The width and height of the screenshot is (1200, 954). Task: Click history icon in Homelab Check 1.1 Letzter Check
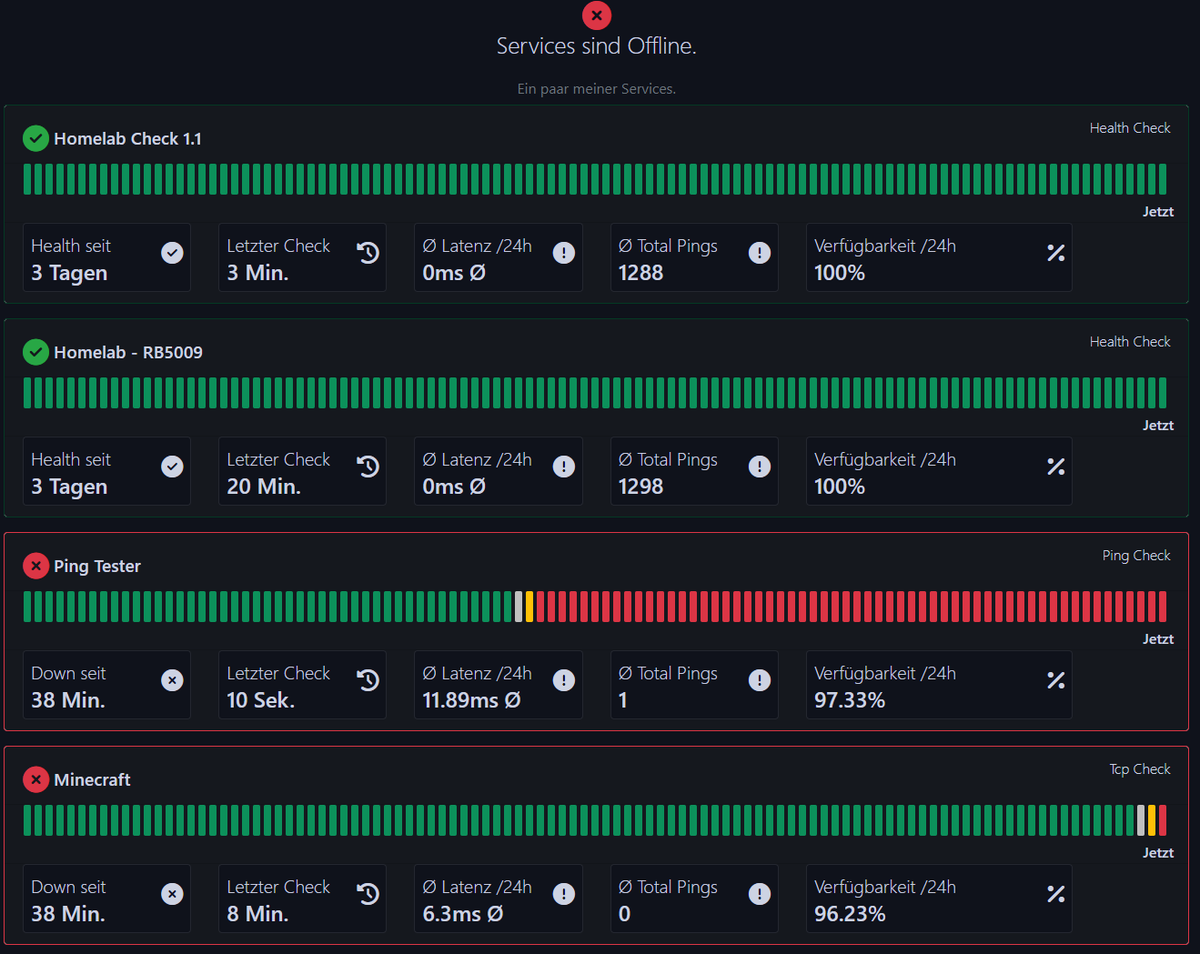(x=368, y=253)
